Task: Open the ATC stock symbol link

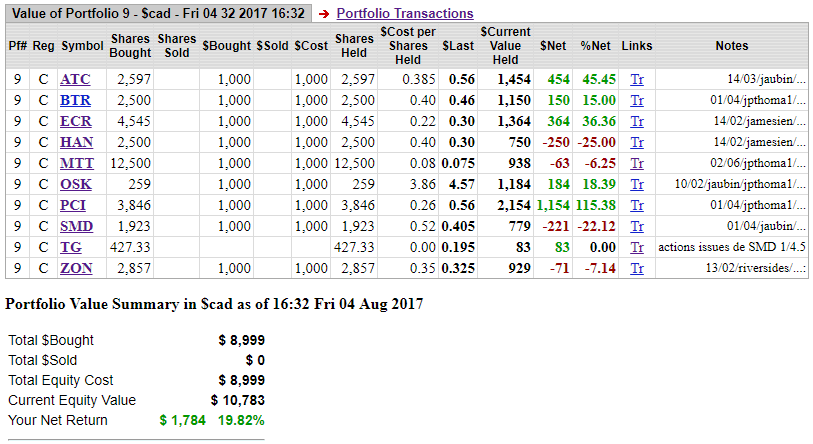Action: [x=75, y=79]
